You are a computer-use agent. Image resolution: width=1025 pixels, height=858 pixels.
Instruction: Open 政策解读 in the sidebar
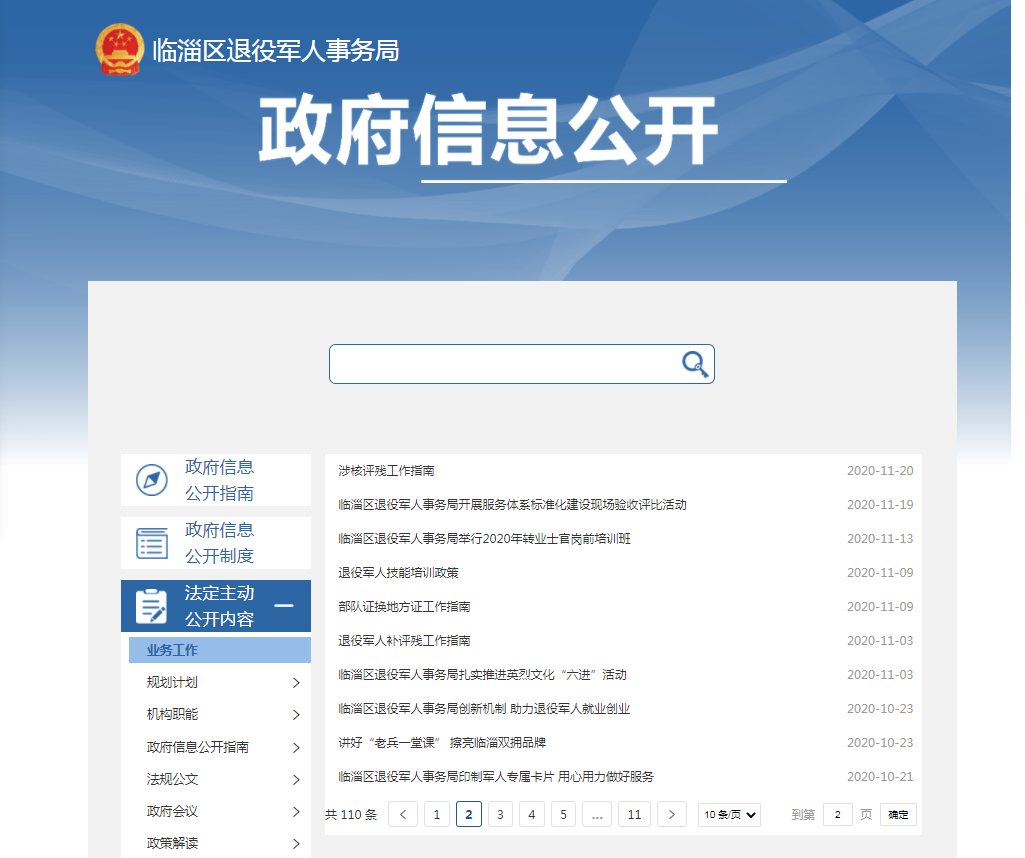(x=172, y=843)
